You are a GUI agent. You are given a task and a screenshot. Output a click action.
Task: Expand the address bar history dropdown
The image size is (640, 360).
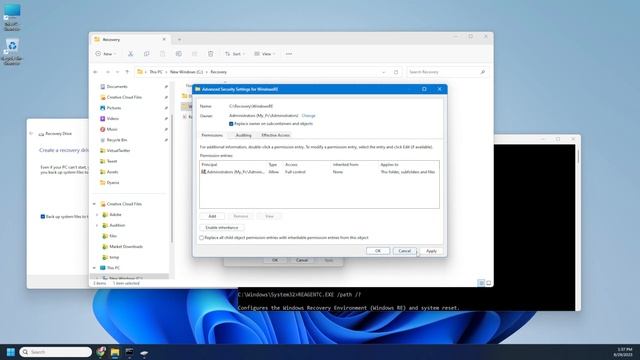click(x=384, y=72)
